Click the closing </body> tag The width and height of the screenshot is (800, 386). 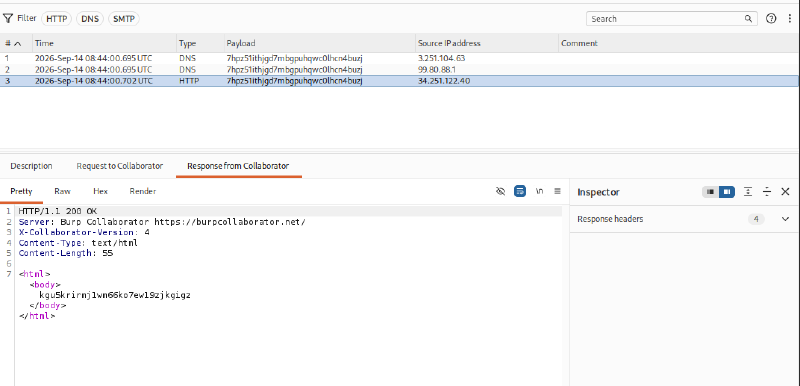pos(48,305)
